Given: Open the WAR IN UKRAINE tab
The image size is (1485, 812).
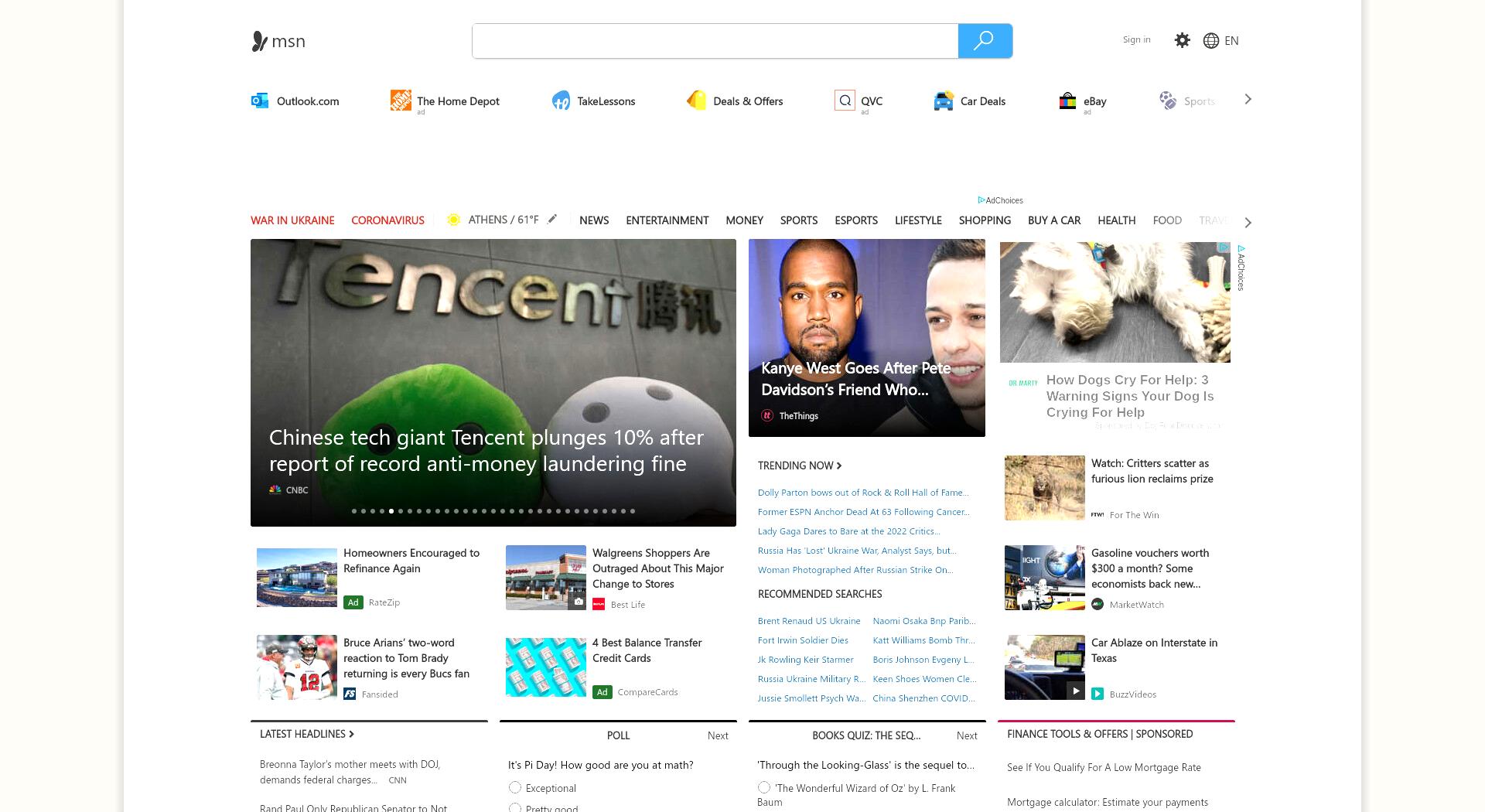Looking at the screenshot, I should (292, 220).
